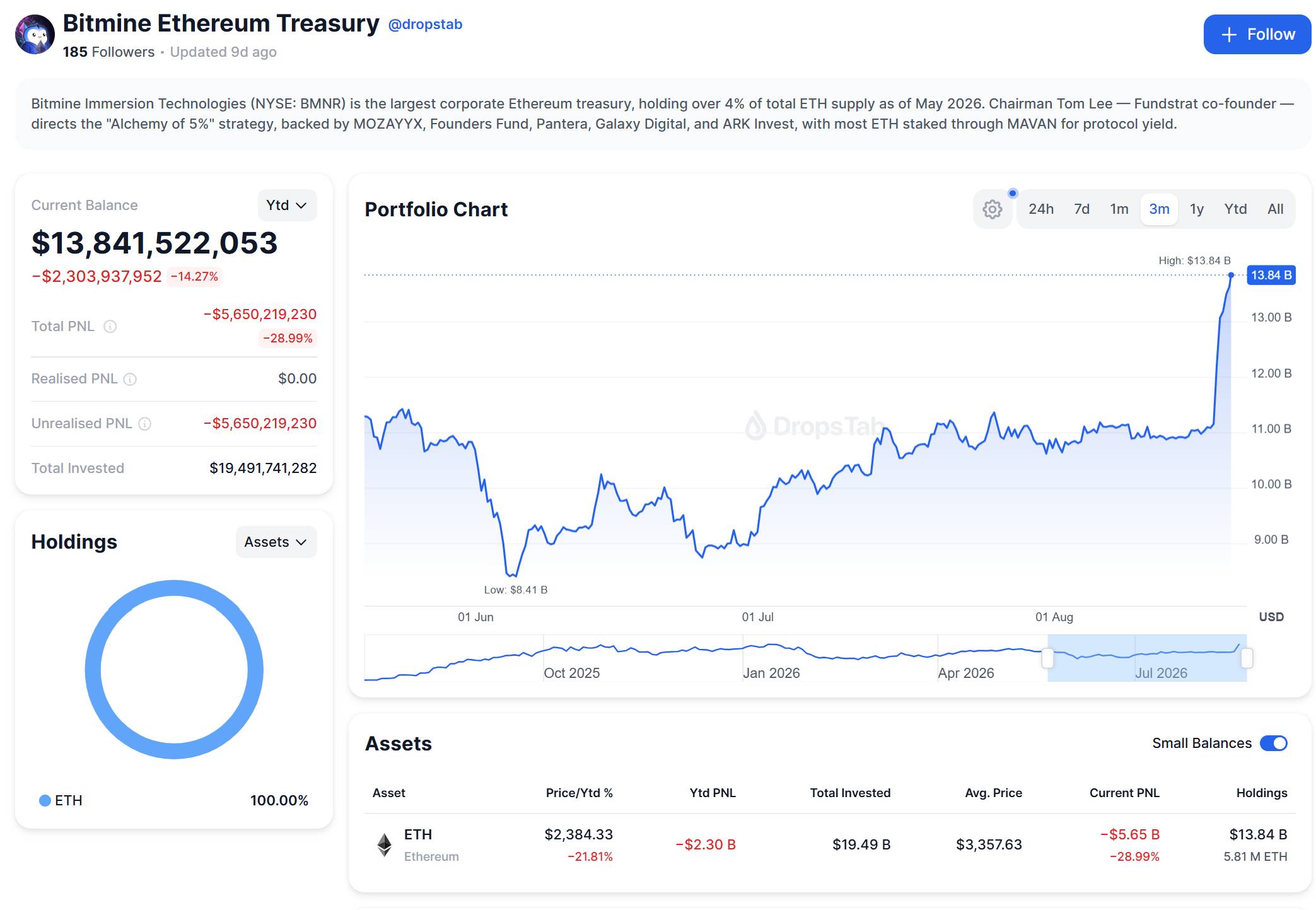Click the -21.81% ETH Ytd change
1316x910 pixels.
click(x=590, y=857)
